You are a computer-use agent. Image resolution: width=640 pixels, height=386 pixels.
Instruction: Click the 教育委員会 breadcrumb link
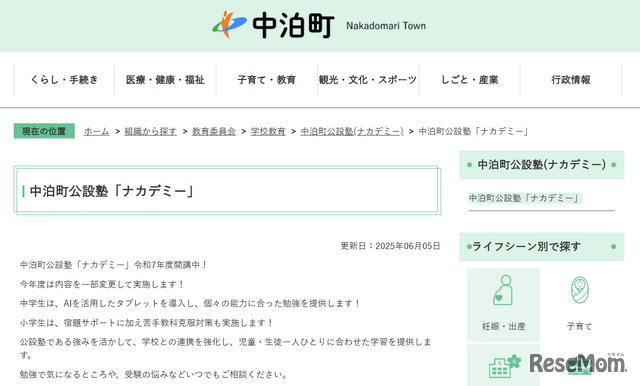pos(214,131)
